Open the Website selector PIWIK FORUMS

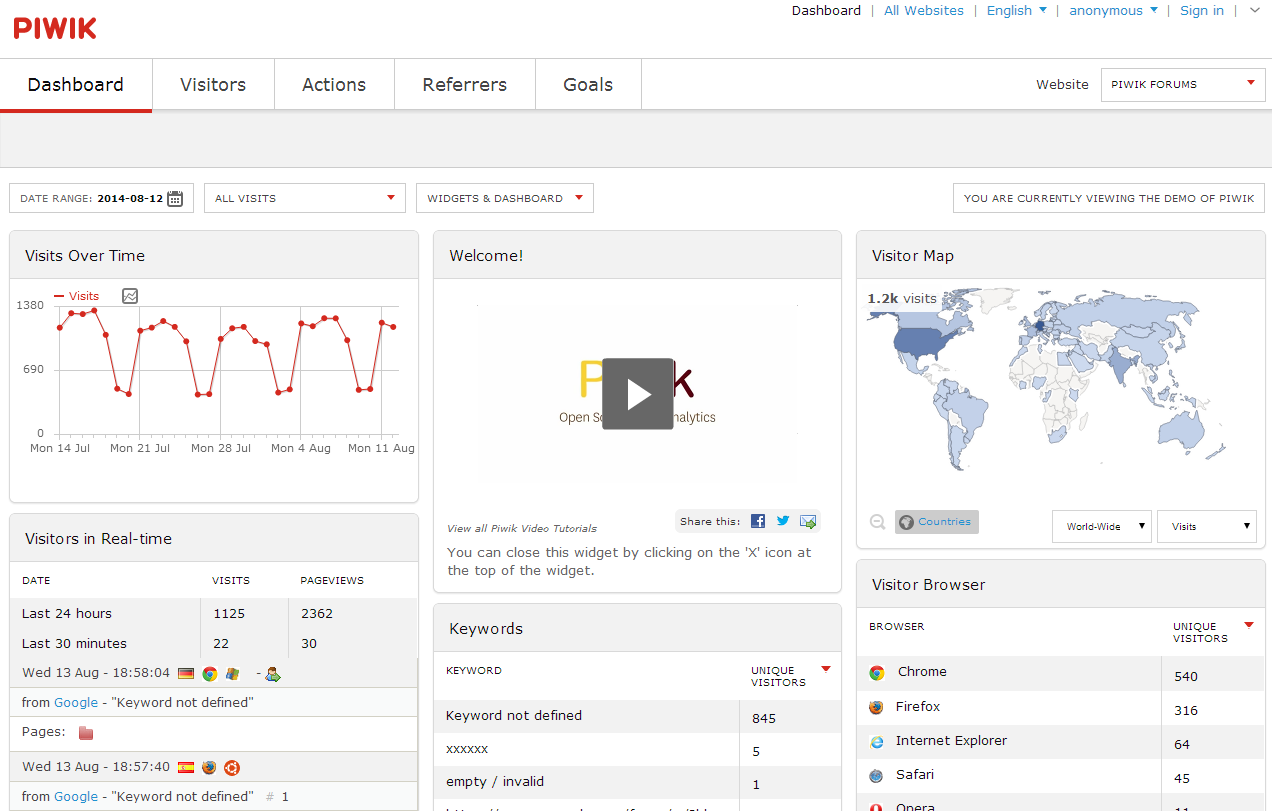[1182, 84]
